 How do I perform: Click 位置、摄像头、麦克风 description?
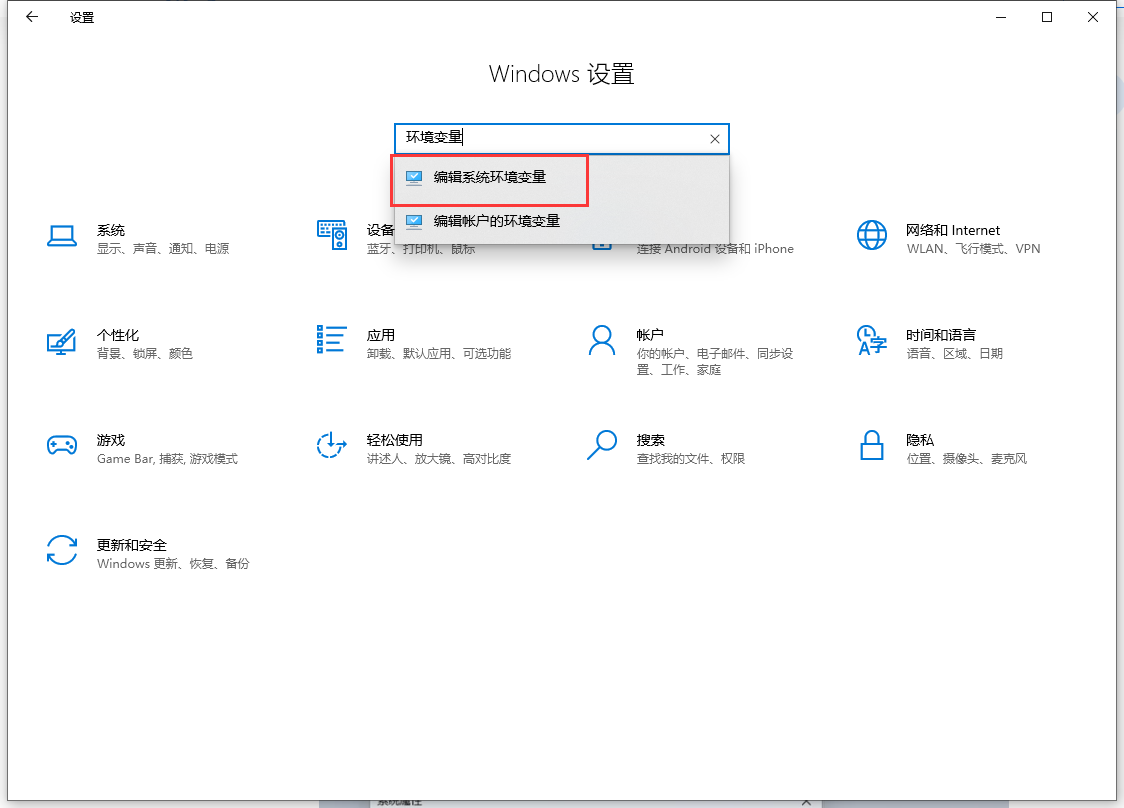tap(966, 459)
